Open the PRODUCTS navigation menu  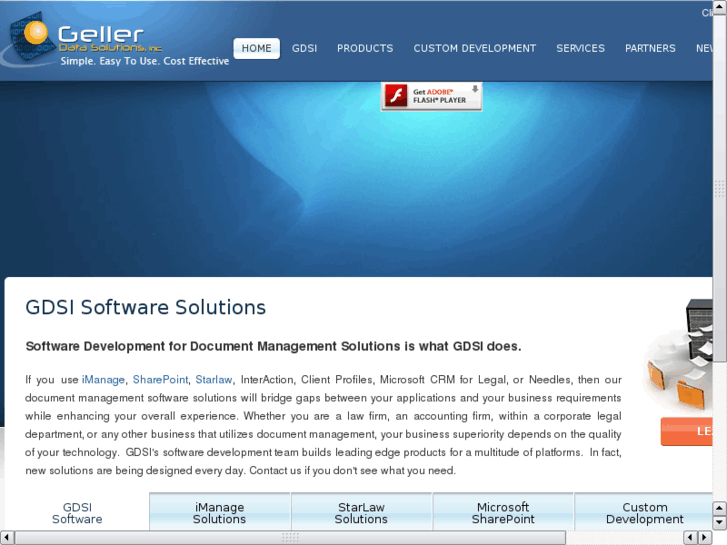point(365,48)
